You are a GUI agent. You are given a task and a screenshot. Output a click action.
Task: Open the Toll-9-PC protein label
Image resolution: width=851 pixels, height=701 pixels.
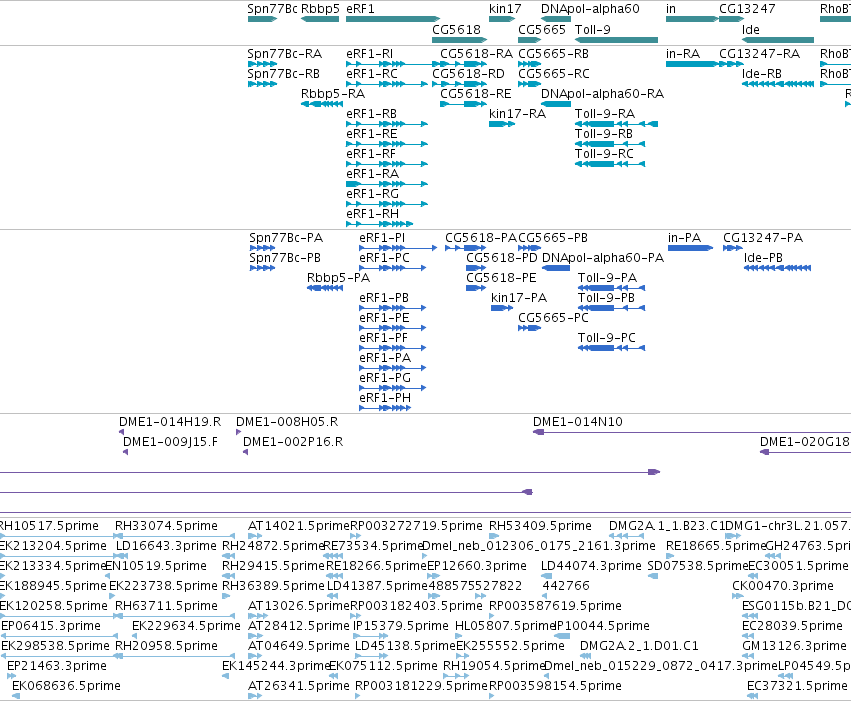(x=607, y=337)
